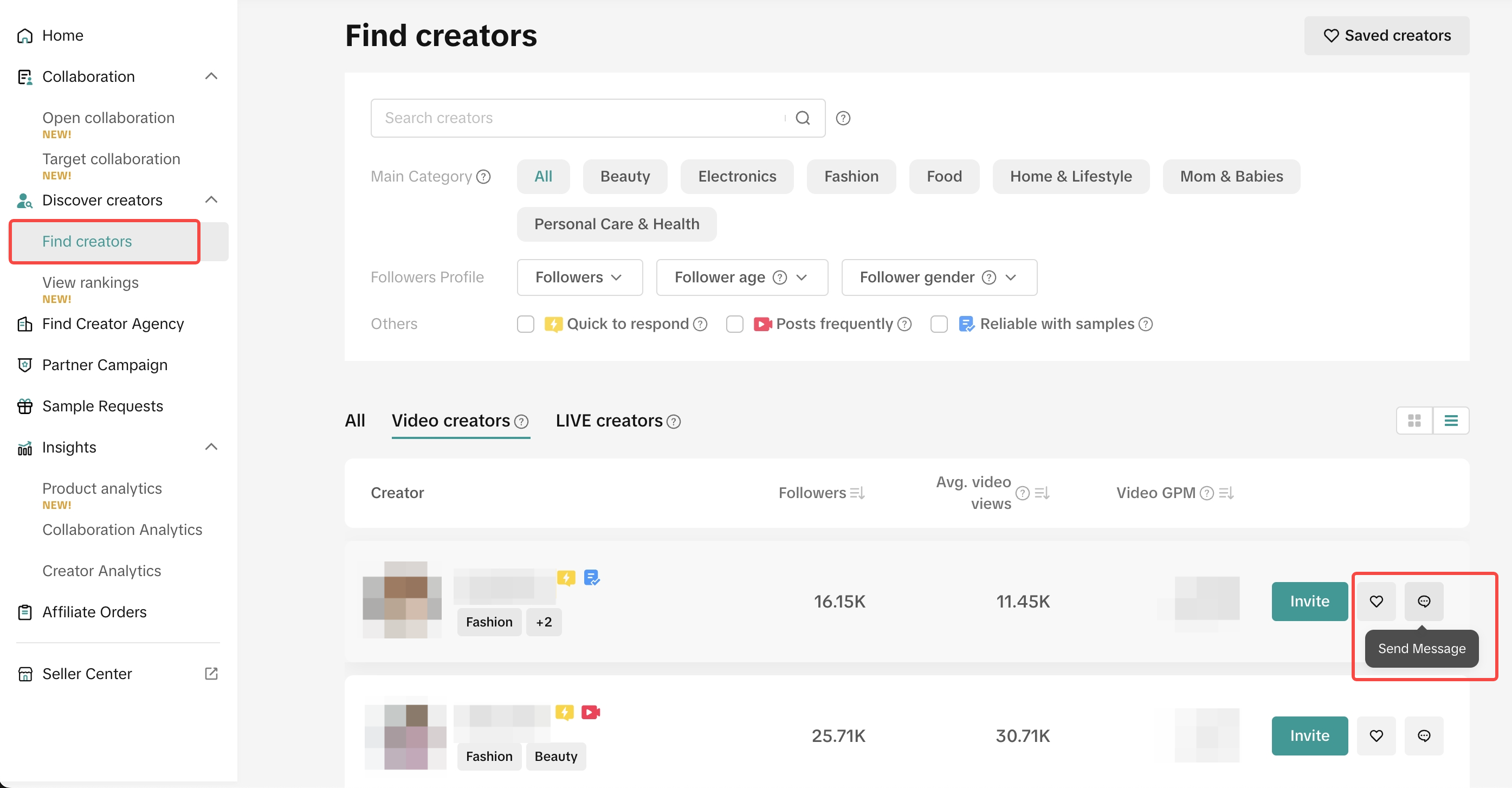Save first creator with heart icon
This screenshot has height=788, width=1512.
tap(1376, 601)
